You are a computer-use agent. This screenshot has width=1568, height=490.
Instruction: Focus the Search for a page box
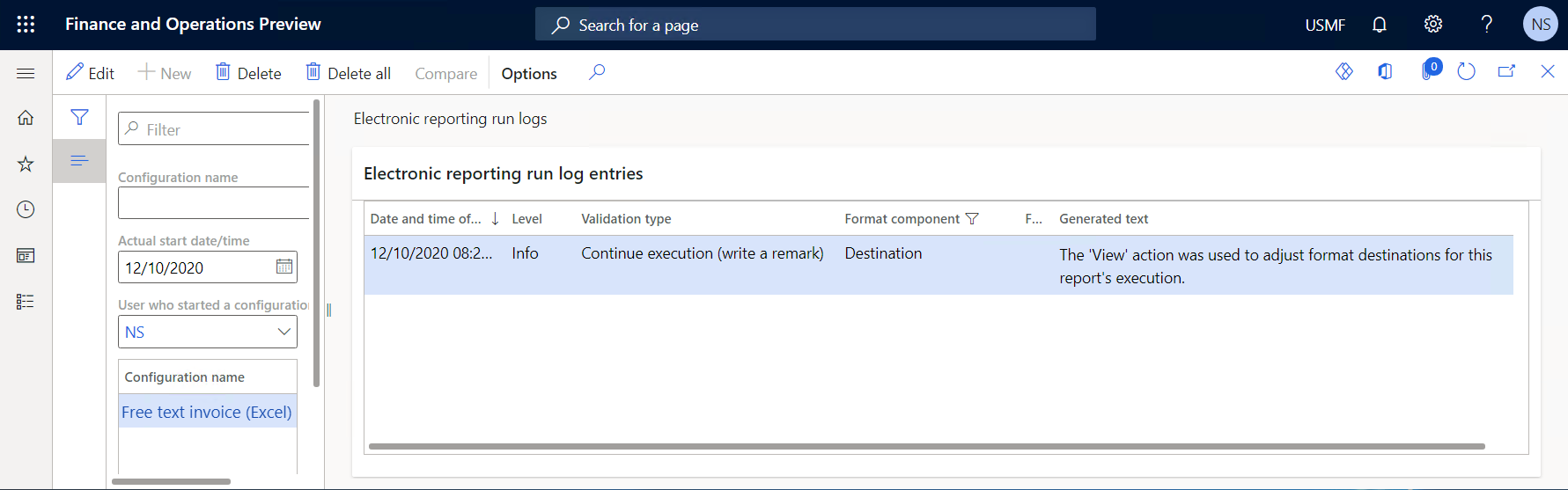[815, 25]
